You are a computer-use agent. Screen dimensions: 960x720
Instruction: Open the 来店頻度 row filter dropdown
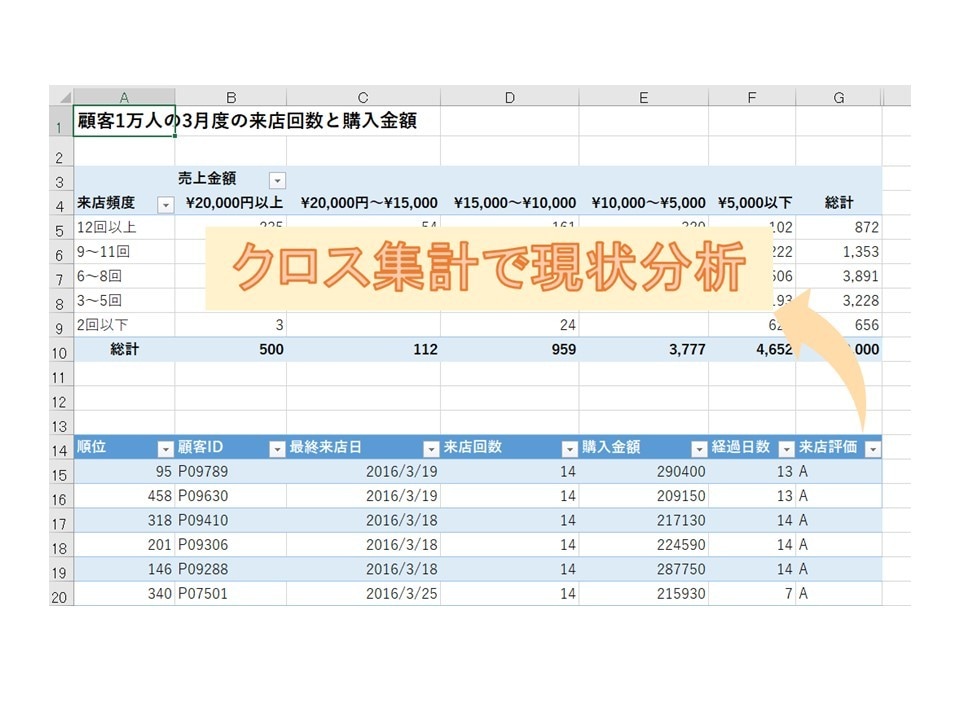[165, 205]
